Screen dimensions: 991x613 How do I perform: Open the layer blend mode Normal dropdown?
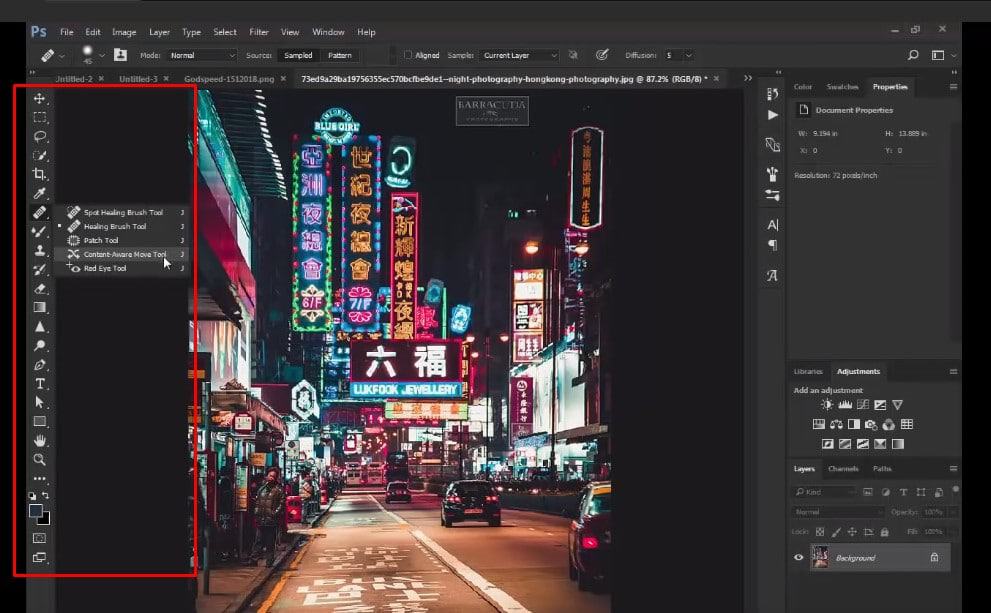(837, 512)
